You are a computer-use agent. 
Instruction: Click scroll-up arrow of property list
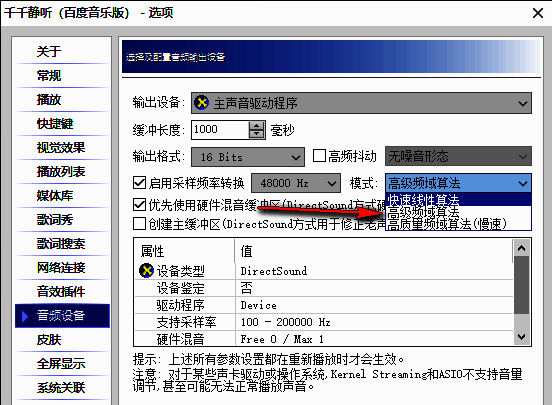(x=521, y=248)
